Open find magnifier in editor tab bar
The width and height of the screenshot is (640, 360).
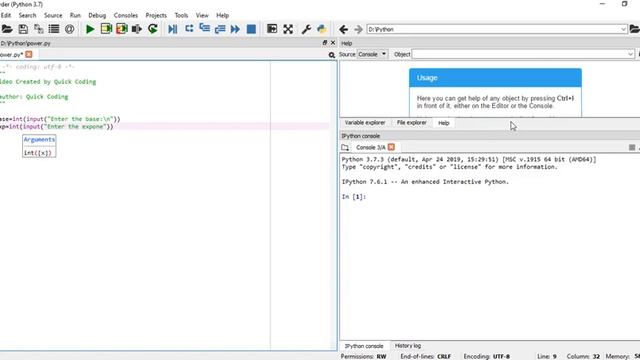click(331, 55)
